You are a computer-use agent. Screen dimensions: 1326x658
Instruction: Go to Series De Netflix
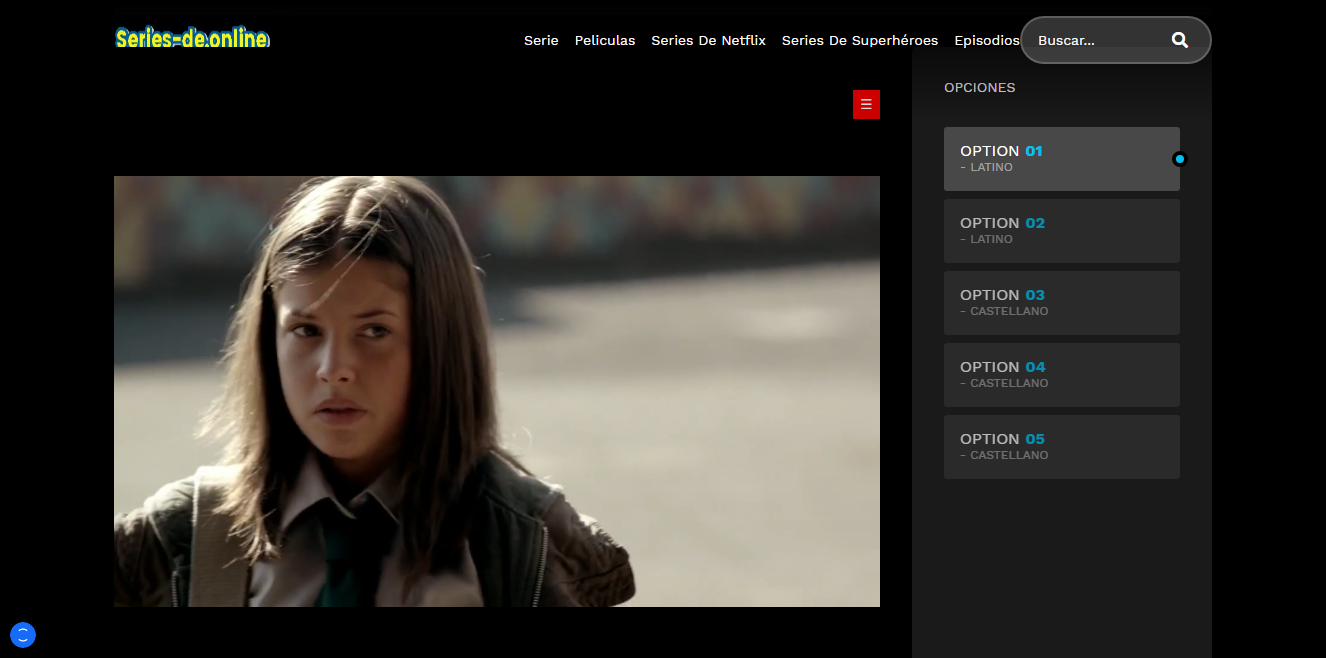708,41
